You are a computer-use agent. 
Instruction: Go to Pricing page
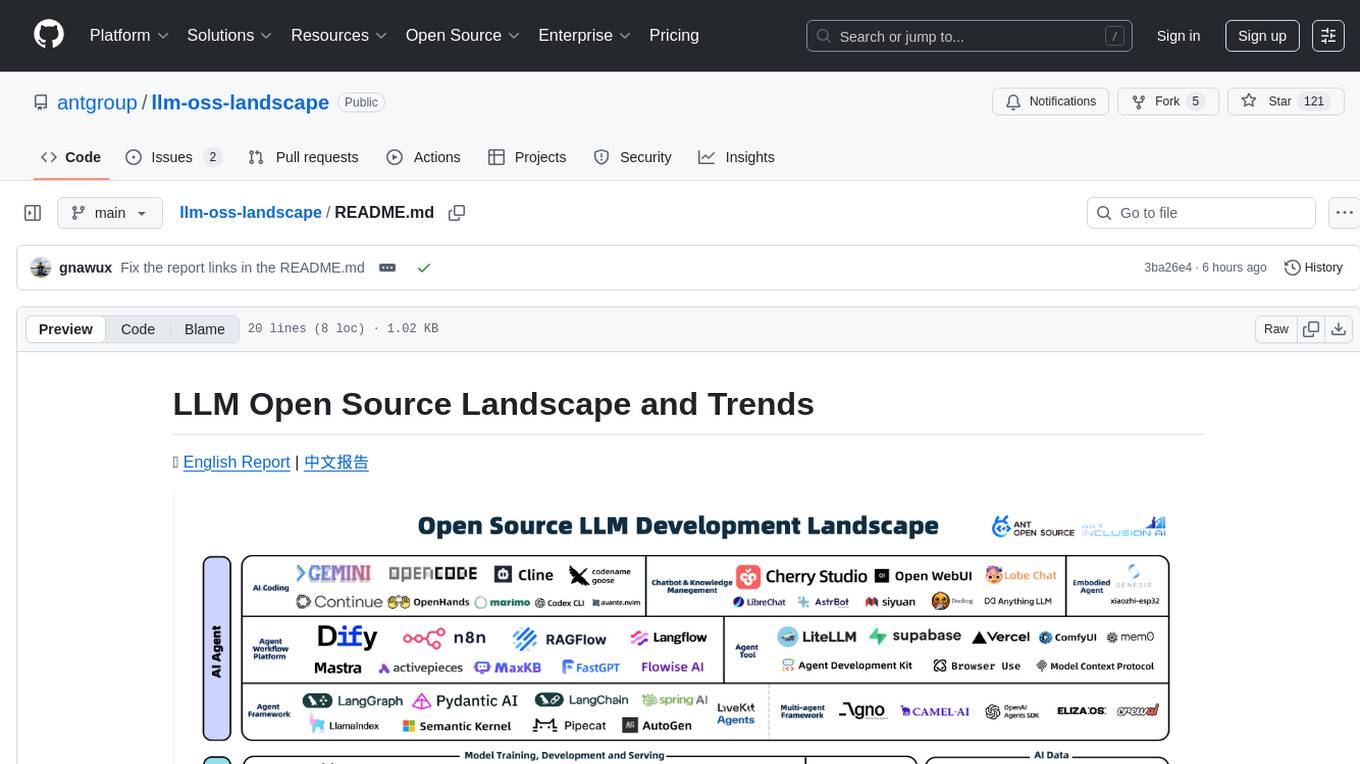point(674,35)
